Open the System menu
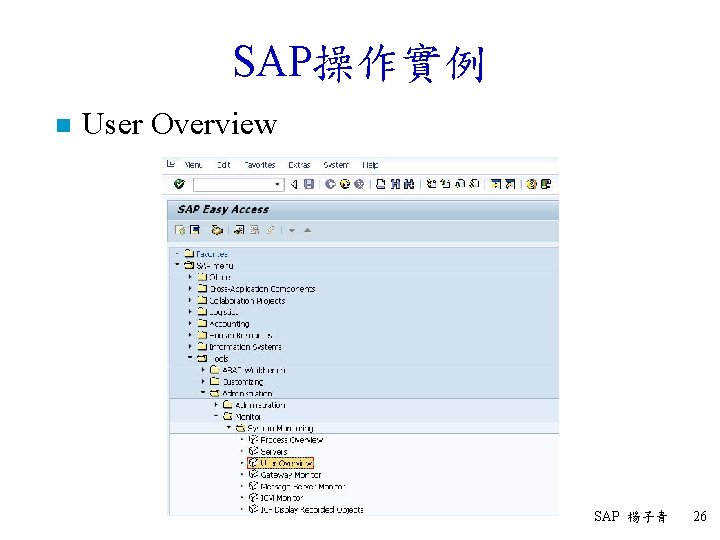 coord(336,165)
